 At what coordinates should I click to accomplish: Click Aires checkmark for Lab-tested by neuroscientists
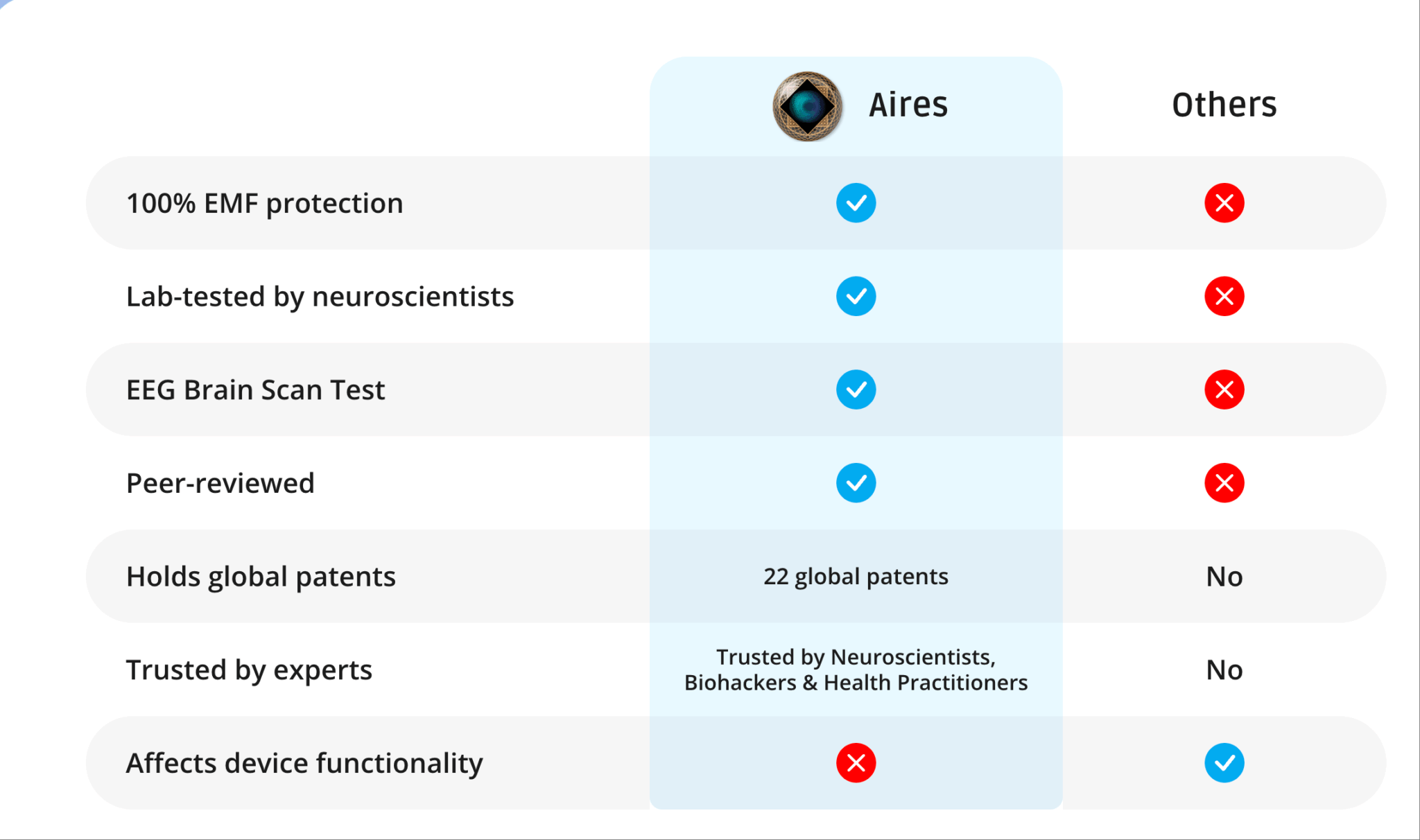pos(856,297)
